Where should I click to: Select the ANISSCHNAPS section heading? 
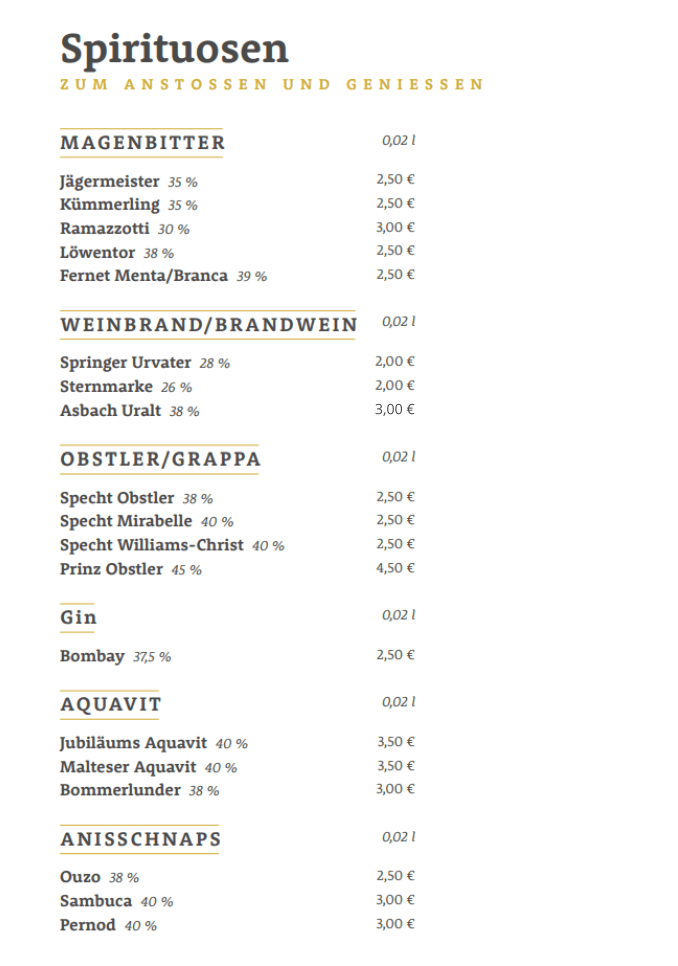[140, 840]
